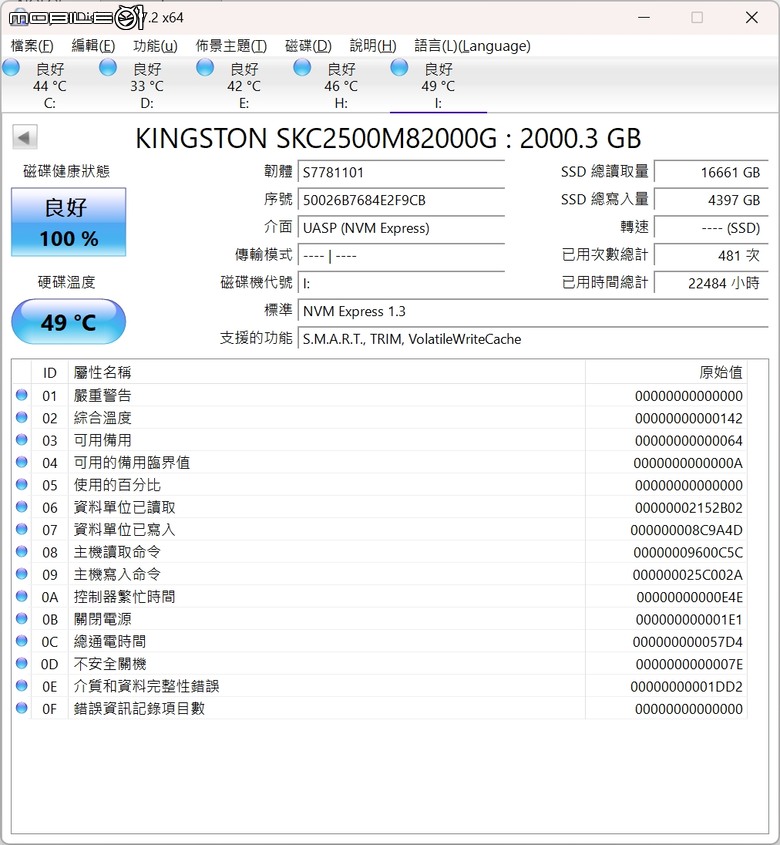The height and width of the screenshot is (845, 780).
Task: Select raw value 0000000001DD2
Action: [686, 687]
